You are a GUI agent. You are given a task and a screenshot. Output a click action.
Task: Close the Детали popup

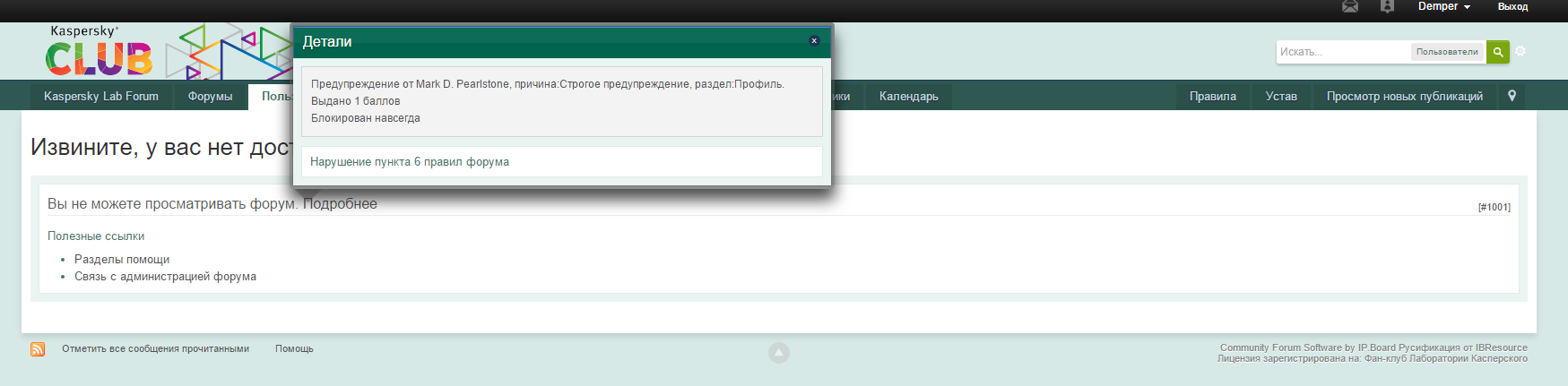coord(814,40)
